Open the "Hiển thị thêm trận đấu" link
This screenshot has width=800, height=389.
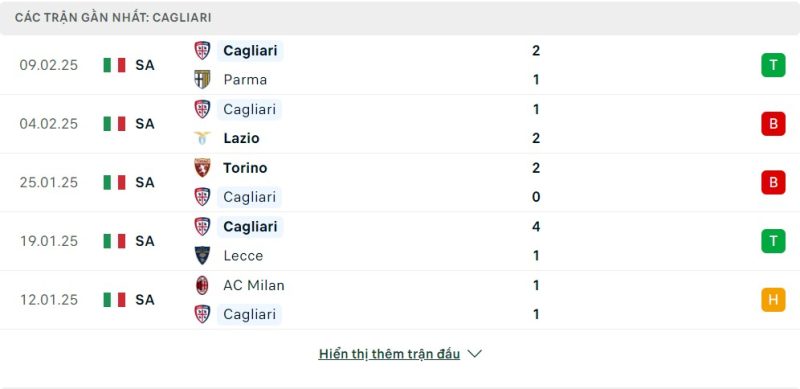[x=389, y=354]
